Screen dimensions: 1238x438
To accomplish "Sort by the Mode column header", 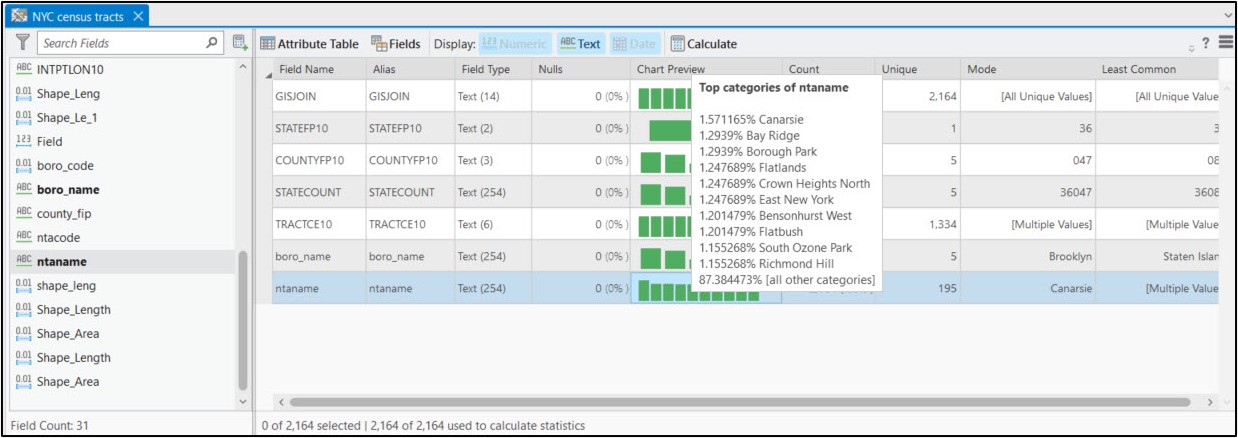I will 1028,69.
